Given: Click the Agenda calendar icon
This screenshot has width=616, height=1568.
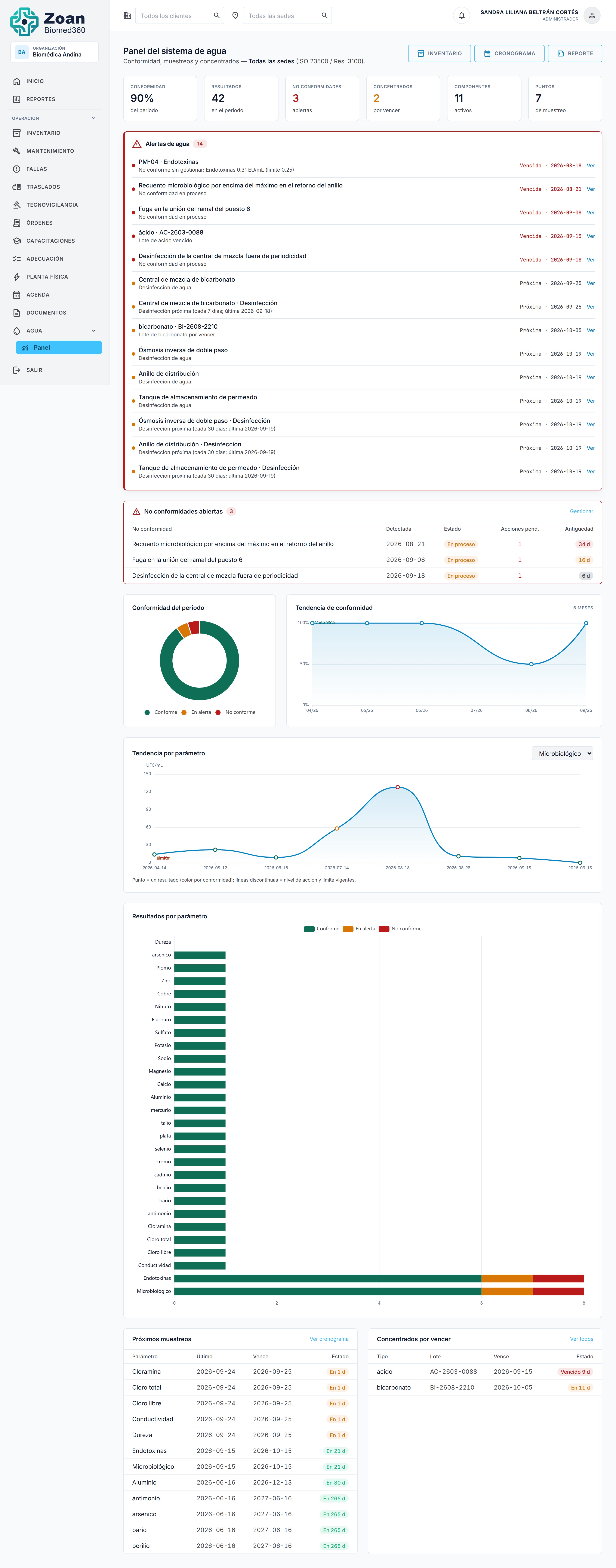Looking at the screenshot, I should click(x=16, y=295).
